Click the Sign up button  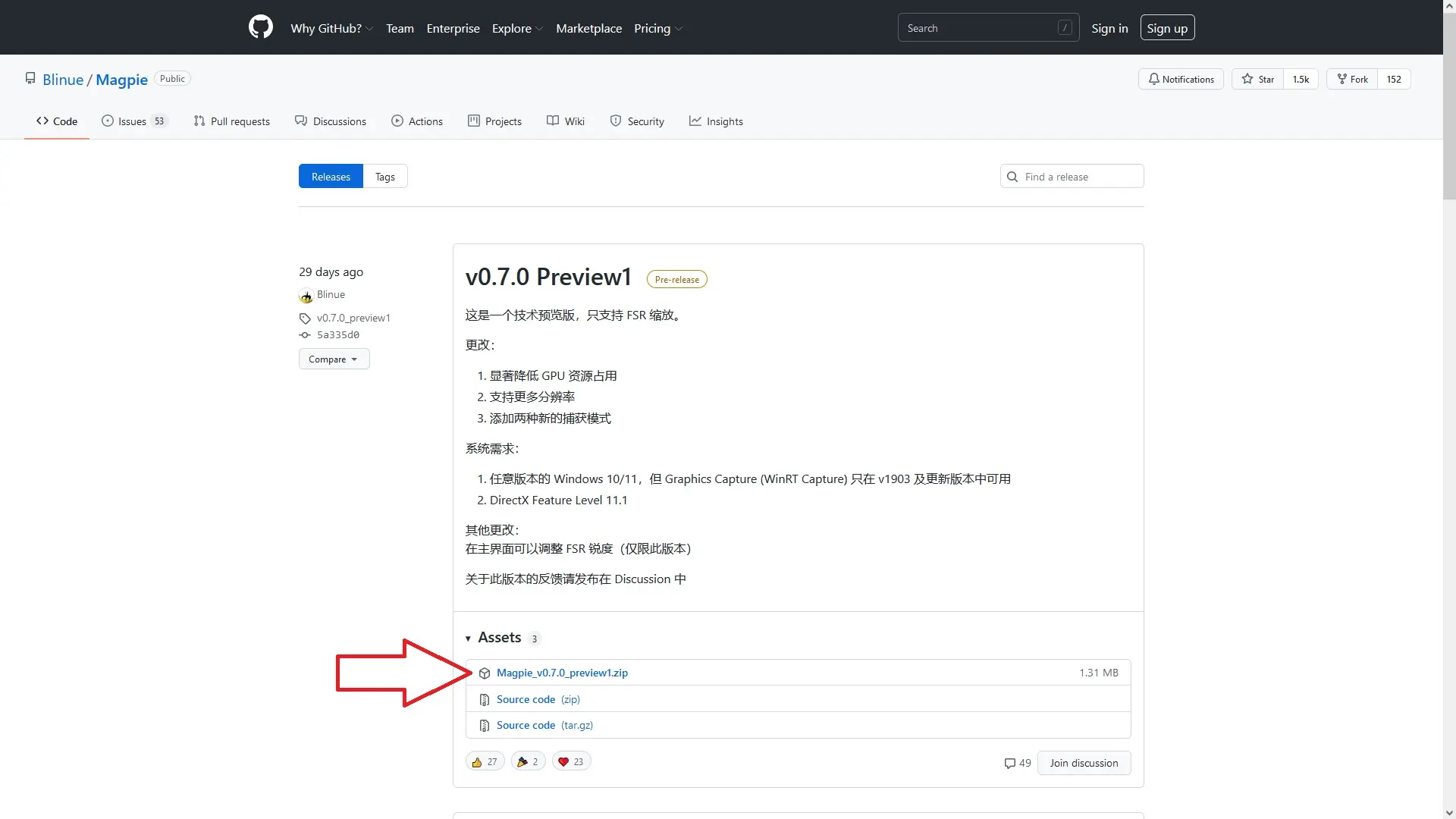point(1167,28)
